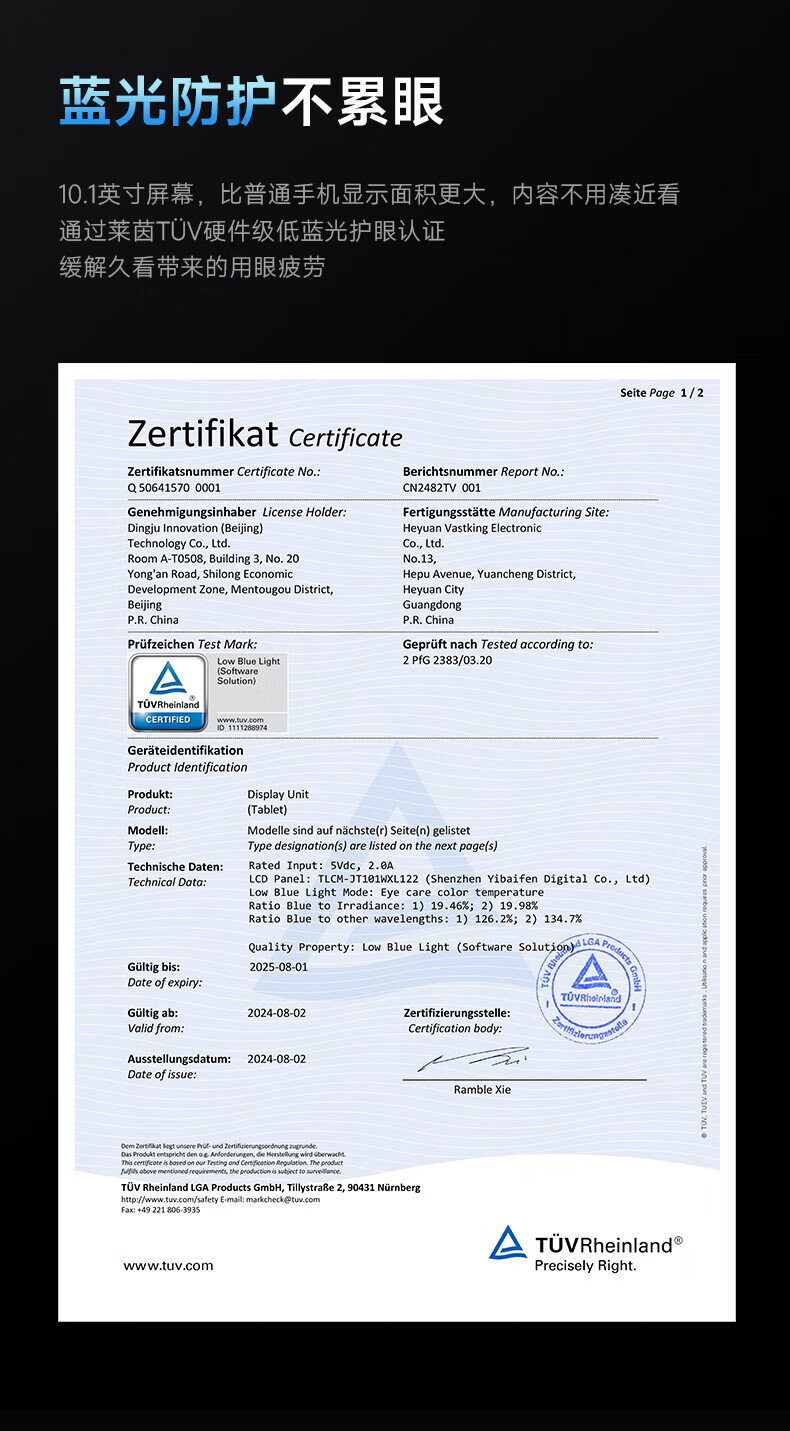Click the 'Low Blue Light Mode: Eye care' line
The height and width of the screenshot is (1431, 790).
tap(396, 892)
